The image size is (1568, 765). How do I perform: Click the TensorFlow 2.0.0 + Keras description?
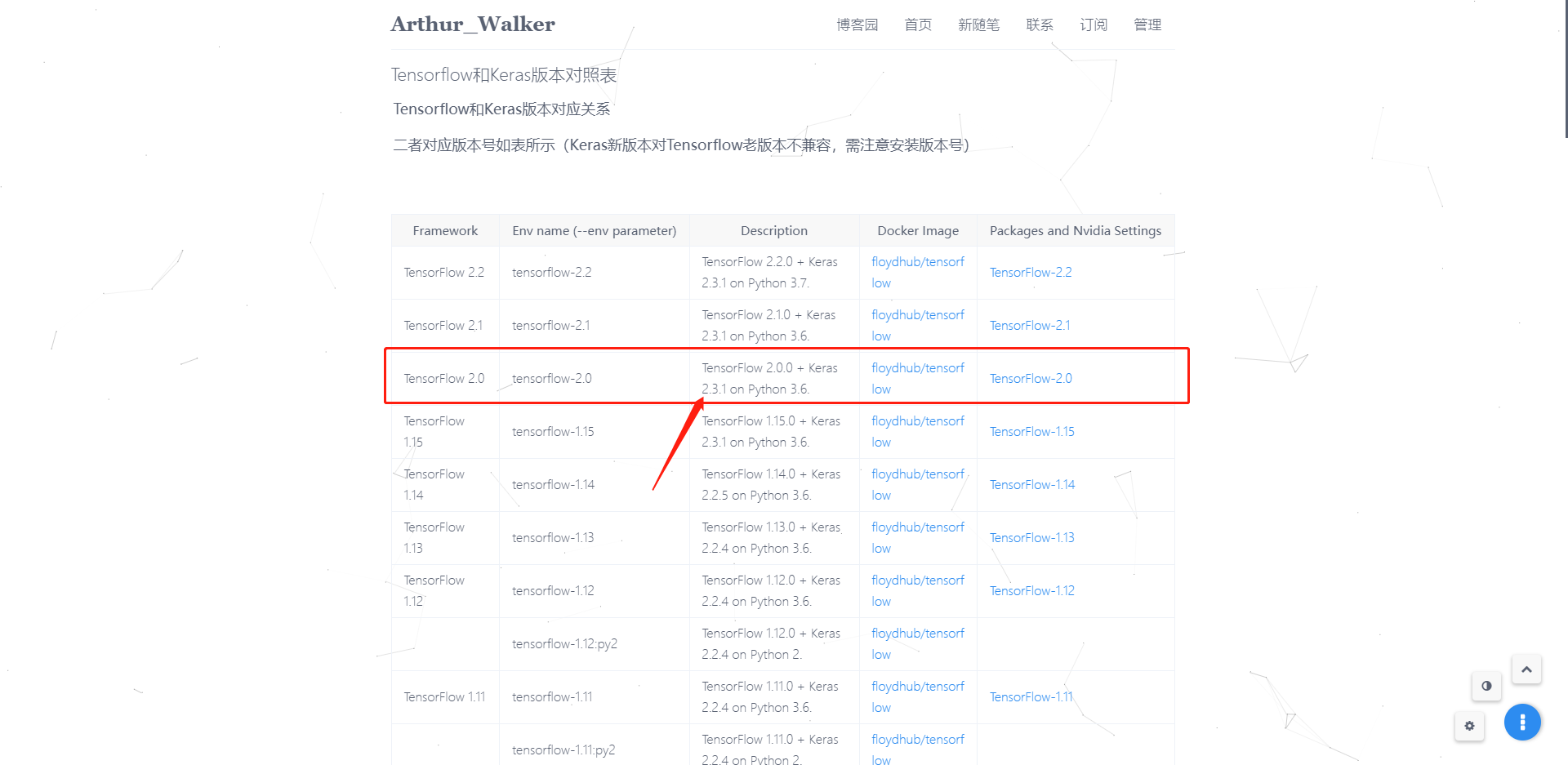[x=769, y=379]
